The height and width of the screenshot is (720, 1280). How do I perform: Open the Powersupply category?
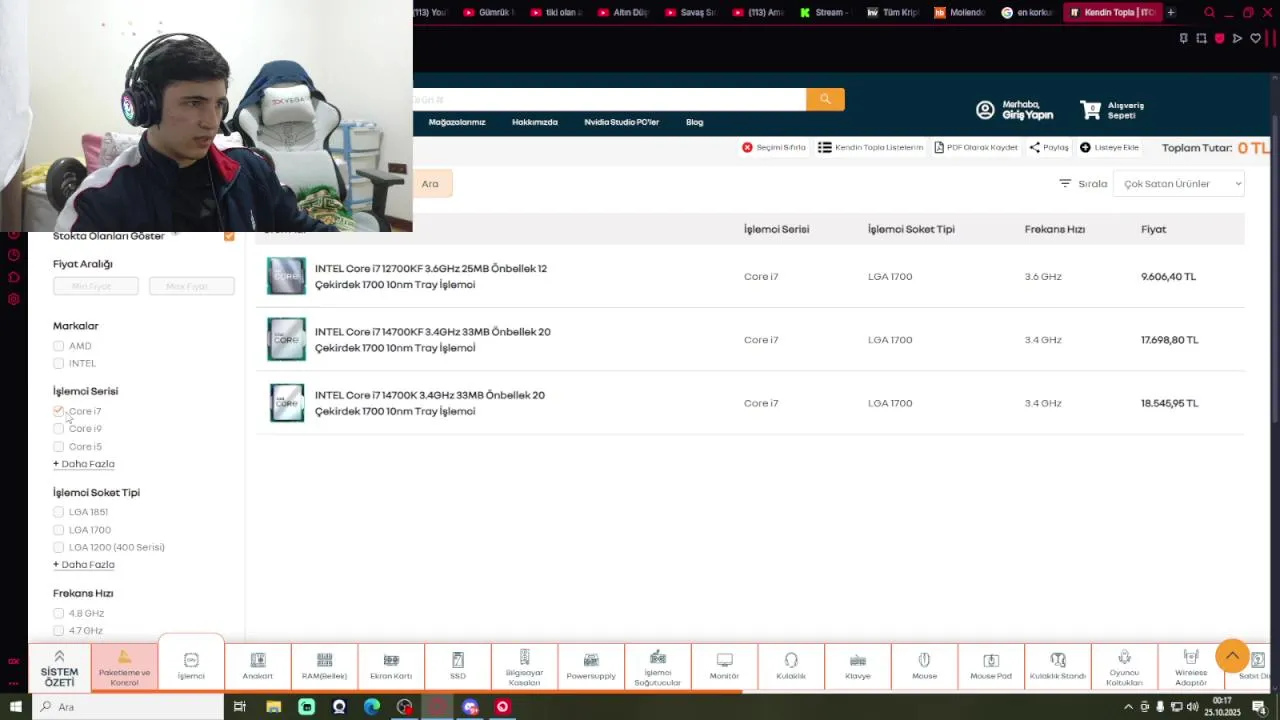point(591,666)
